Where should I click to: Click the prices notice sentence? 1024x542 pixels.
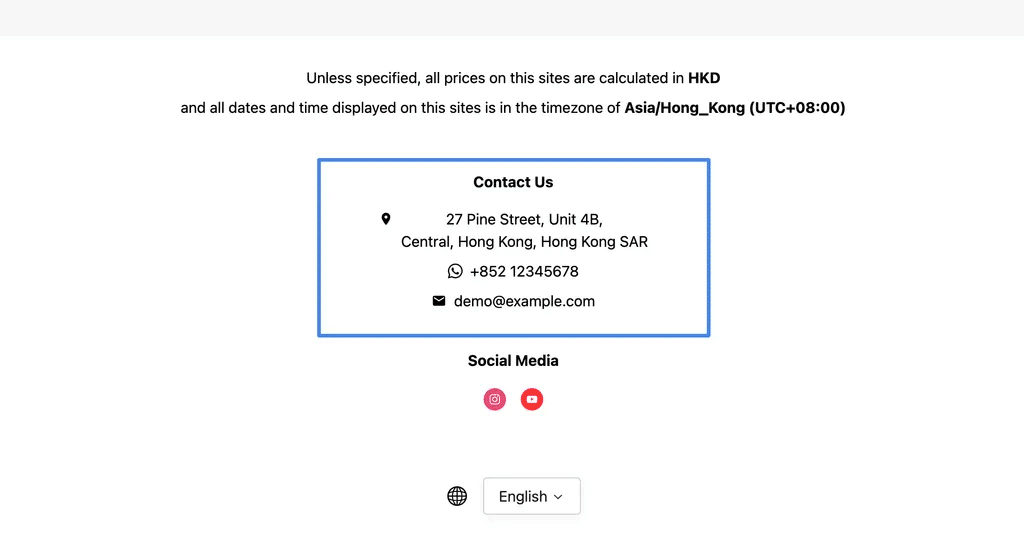click(513, 78)
